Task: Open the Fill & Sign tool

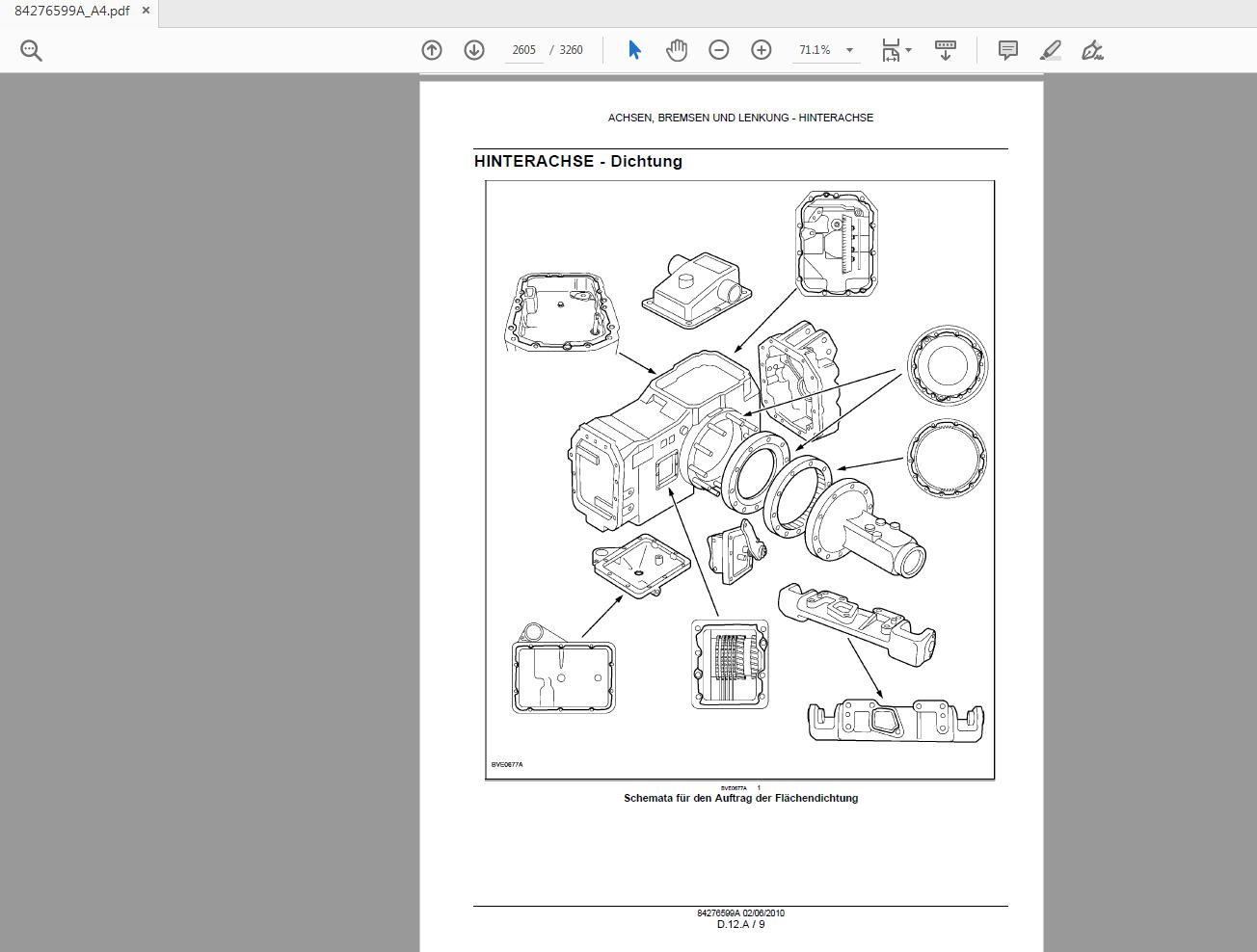Action: [1092, 49]
